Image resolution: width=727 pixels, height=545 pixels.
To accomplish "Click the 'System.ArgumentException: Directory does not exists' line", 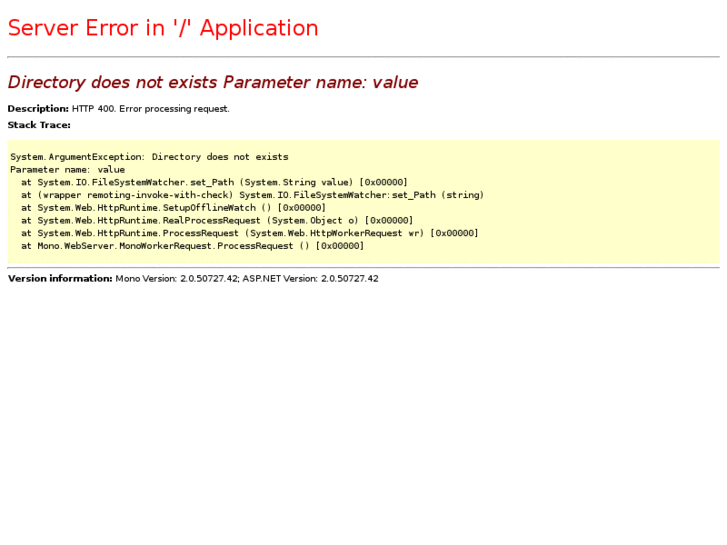I will 149,157.
